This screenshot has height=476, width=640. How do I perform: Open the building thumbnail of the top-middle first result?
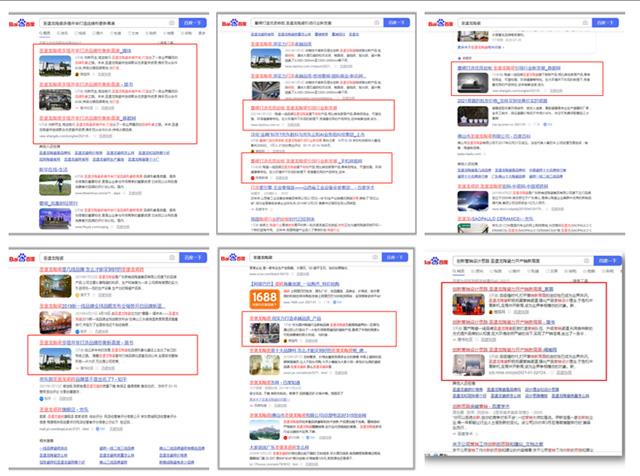pyautogui.click(x=266, y=58)
